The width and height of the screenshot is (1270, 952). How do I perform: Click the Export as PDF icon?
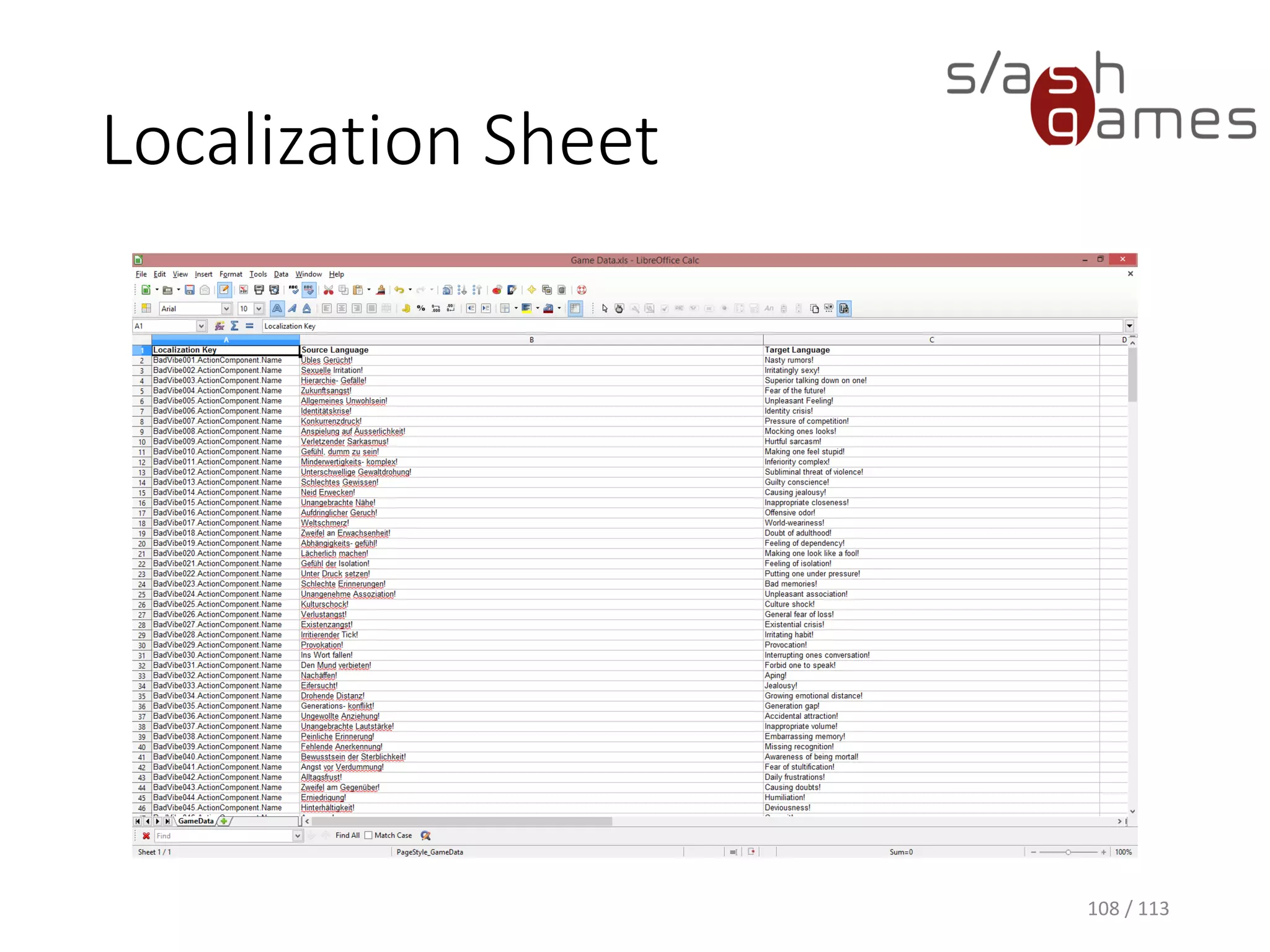coord(244,290)
